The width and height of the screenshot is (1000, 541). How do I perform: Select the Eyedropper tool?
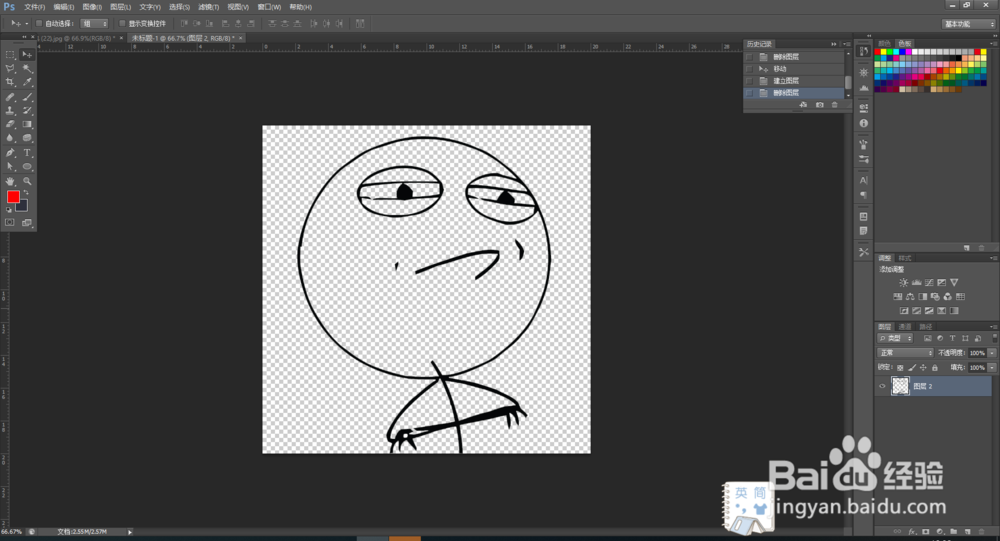27,82
